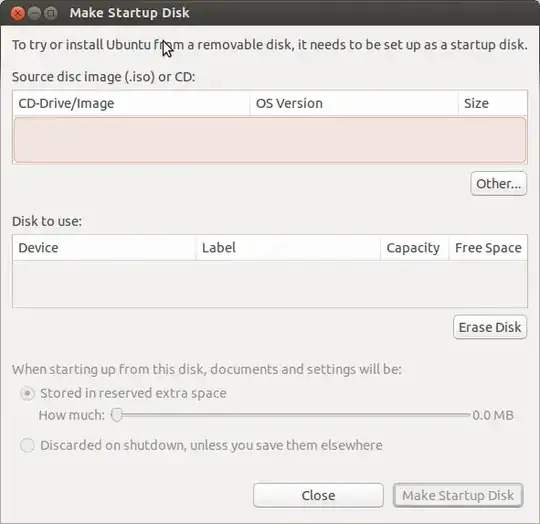Sort by OS Version column header
This screenshot has width=540, height=524.
coord(354,103)
